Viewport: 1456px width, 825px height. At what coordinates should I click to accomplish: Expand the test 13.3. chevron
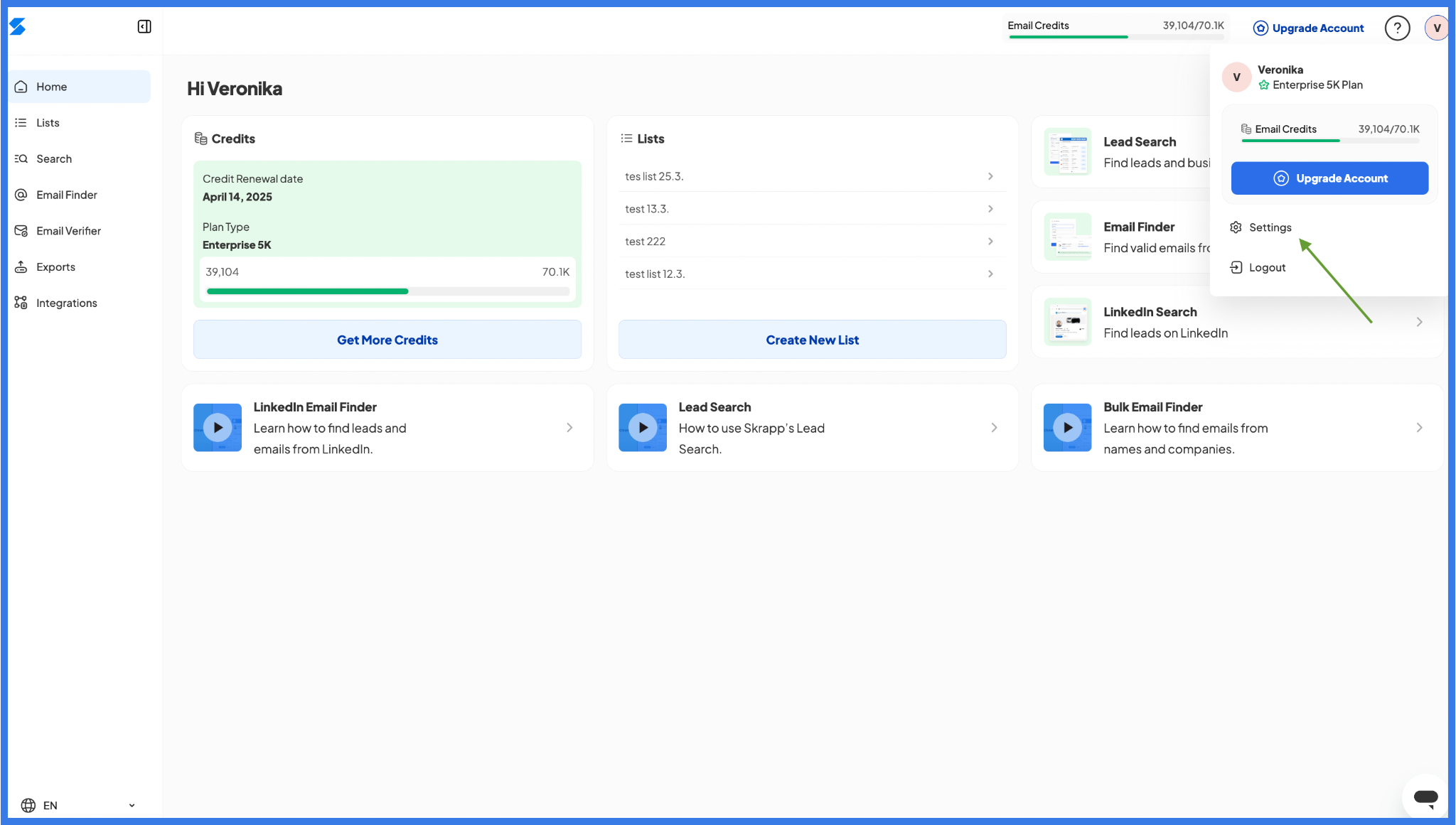click(x=990, y=209)
